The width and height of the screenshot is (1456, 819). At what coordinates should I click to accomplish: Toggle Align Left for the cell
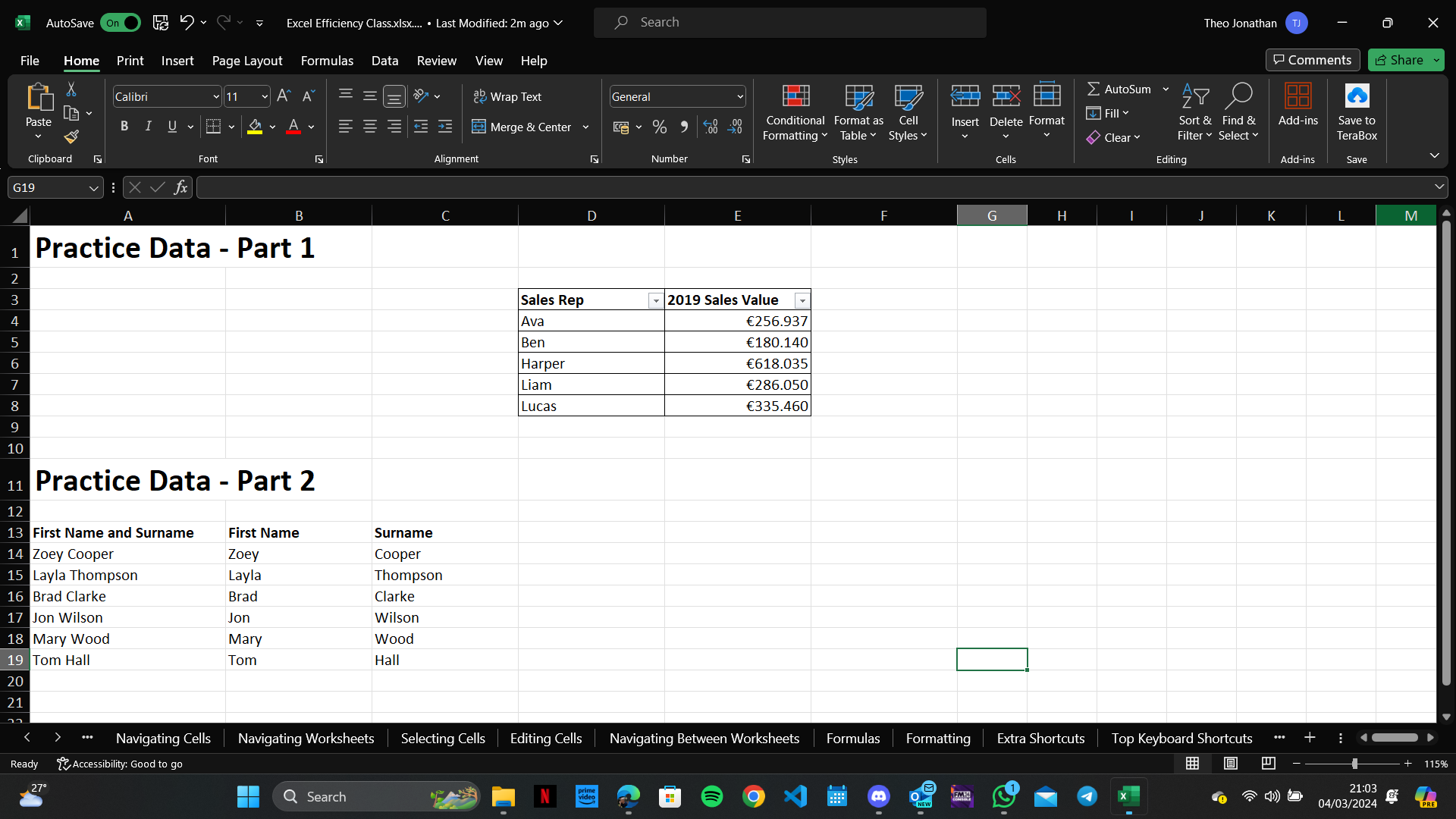click(346, 127)
